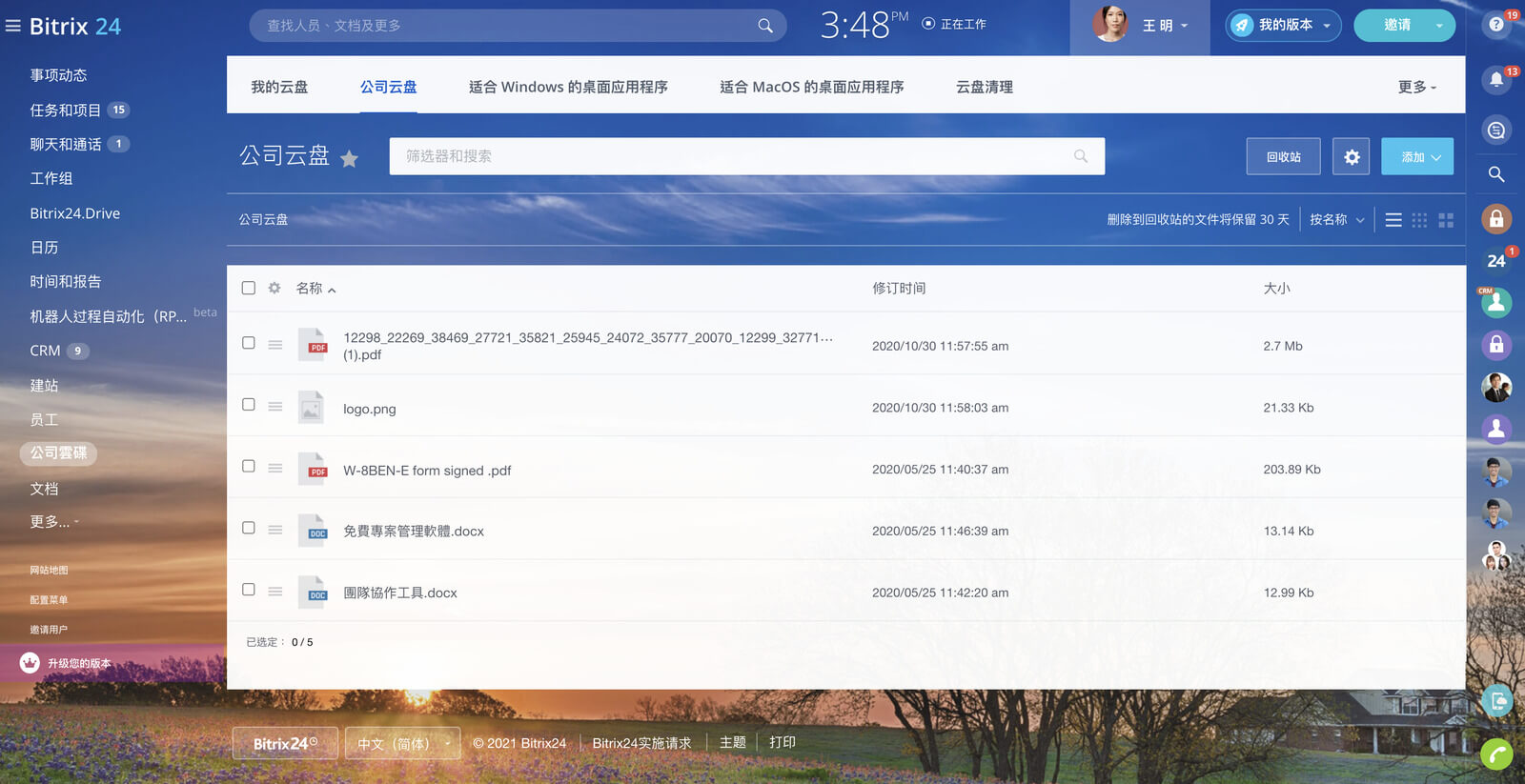Open 适合 MacOS 的桌面应用程序 tab
This screenshot has height=784, width=1525.
[812, 87]
